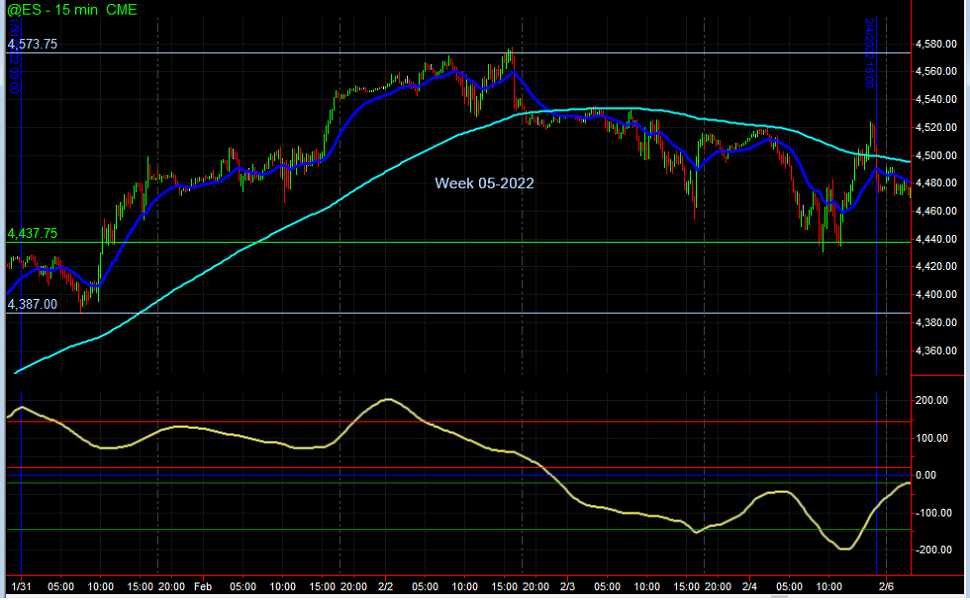Click the -200.00 oscillator axis label
The height and width of the screenshot is (600, 970).
932,551
